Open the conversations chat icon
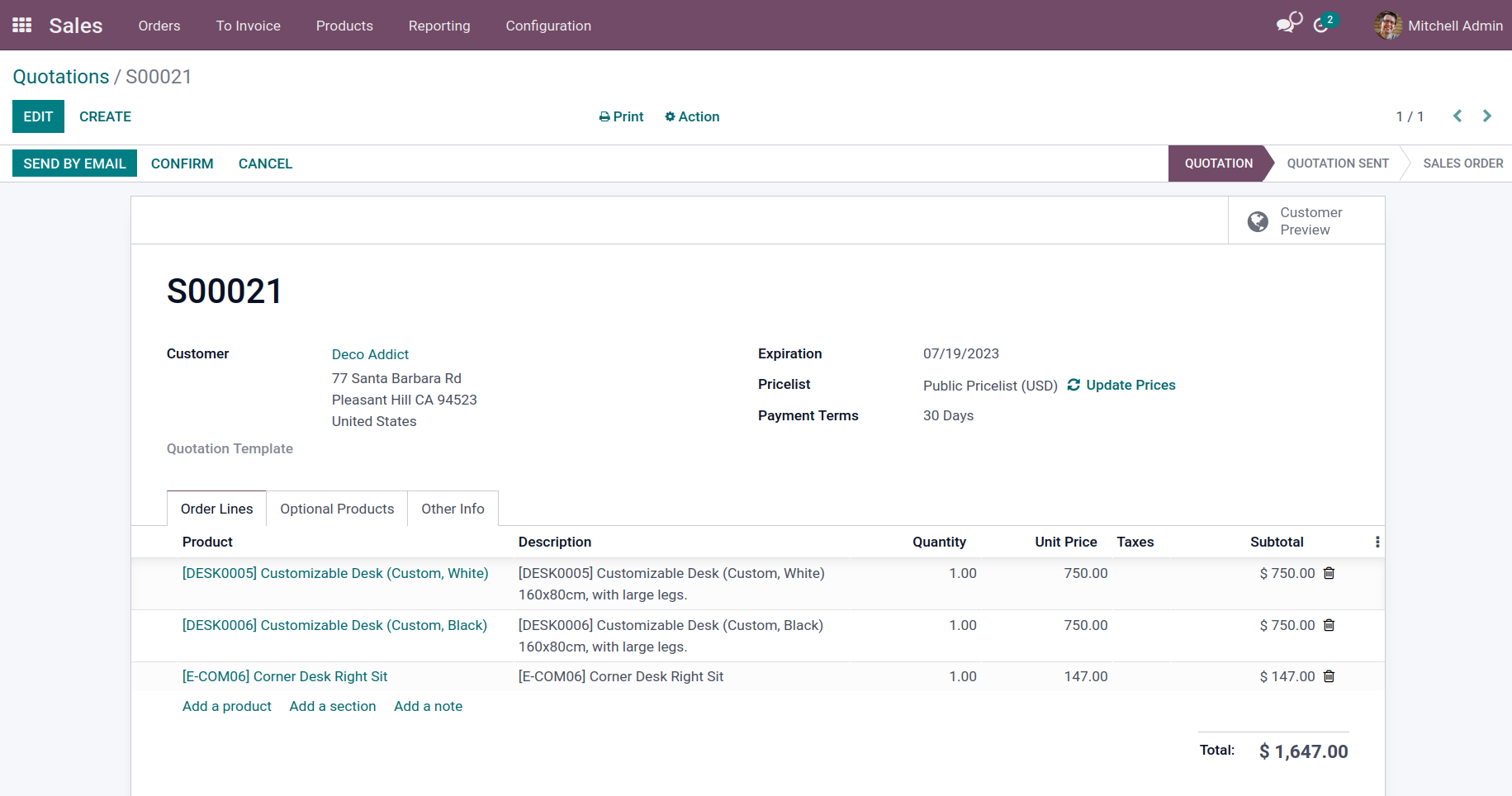Screen dimensions: 1512x796 pyautogui.click(x=1288, y=24)
